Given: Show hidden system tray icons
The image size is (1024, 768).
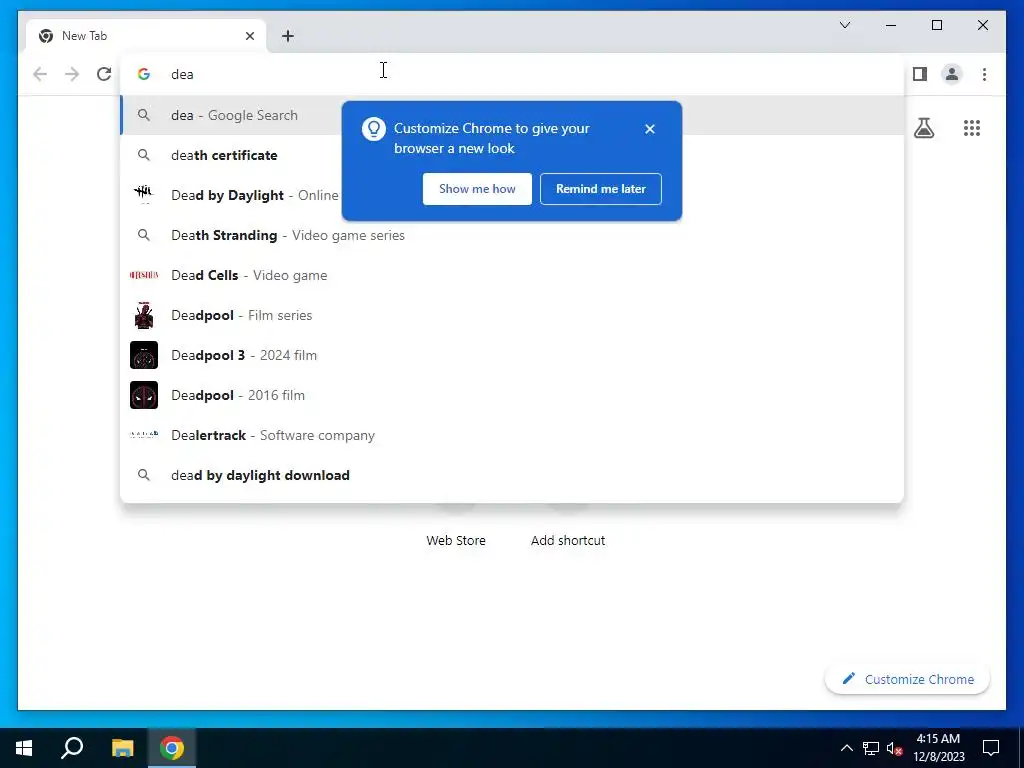Looking at the screenshot, I should [x=846, y=748].
